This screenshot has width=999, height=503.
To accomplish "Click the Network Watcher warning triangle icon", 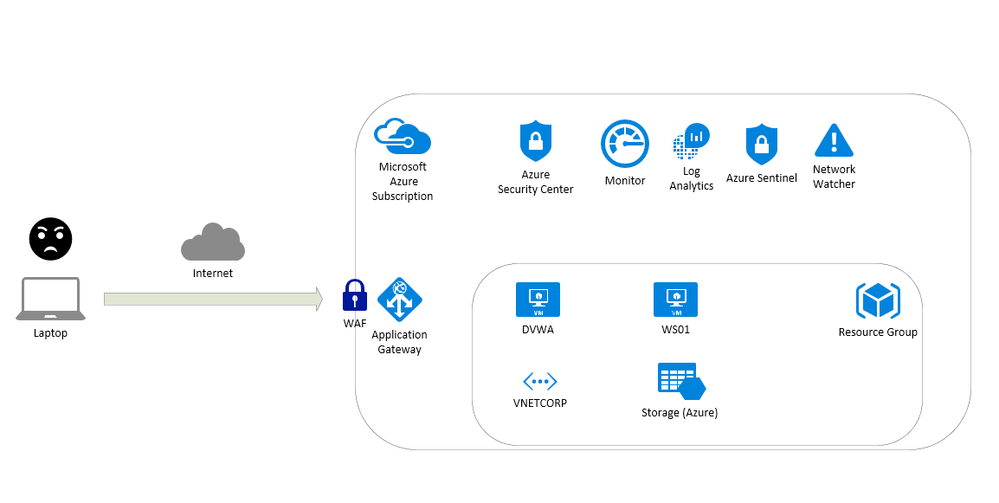I will pyautogui.click(x=834, y=140).
